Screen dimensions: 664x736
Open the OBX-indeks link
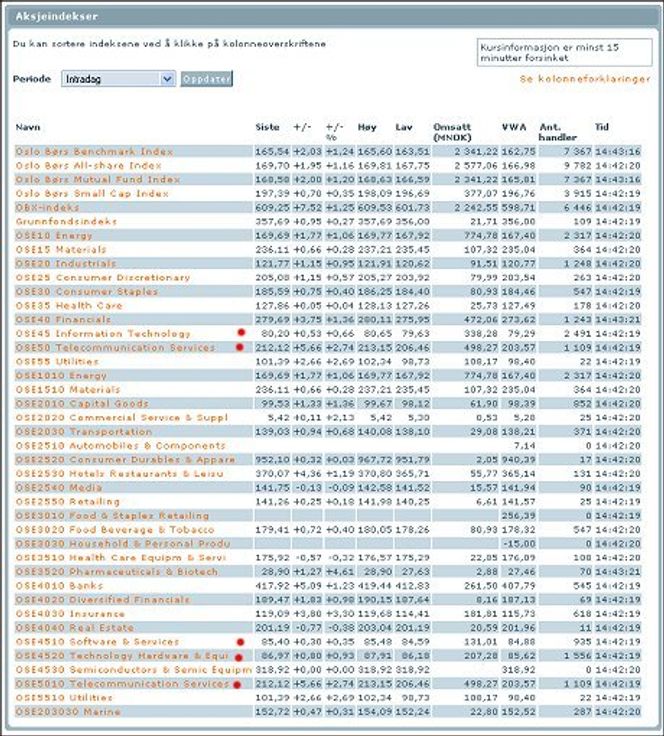coord(47,207)
